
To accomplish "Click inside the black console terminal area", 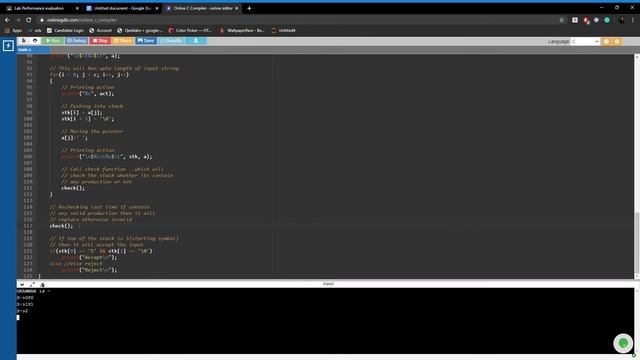I will (325, 321).
